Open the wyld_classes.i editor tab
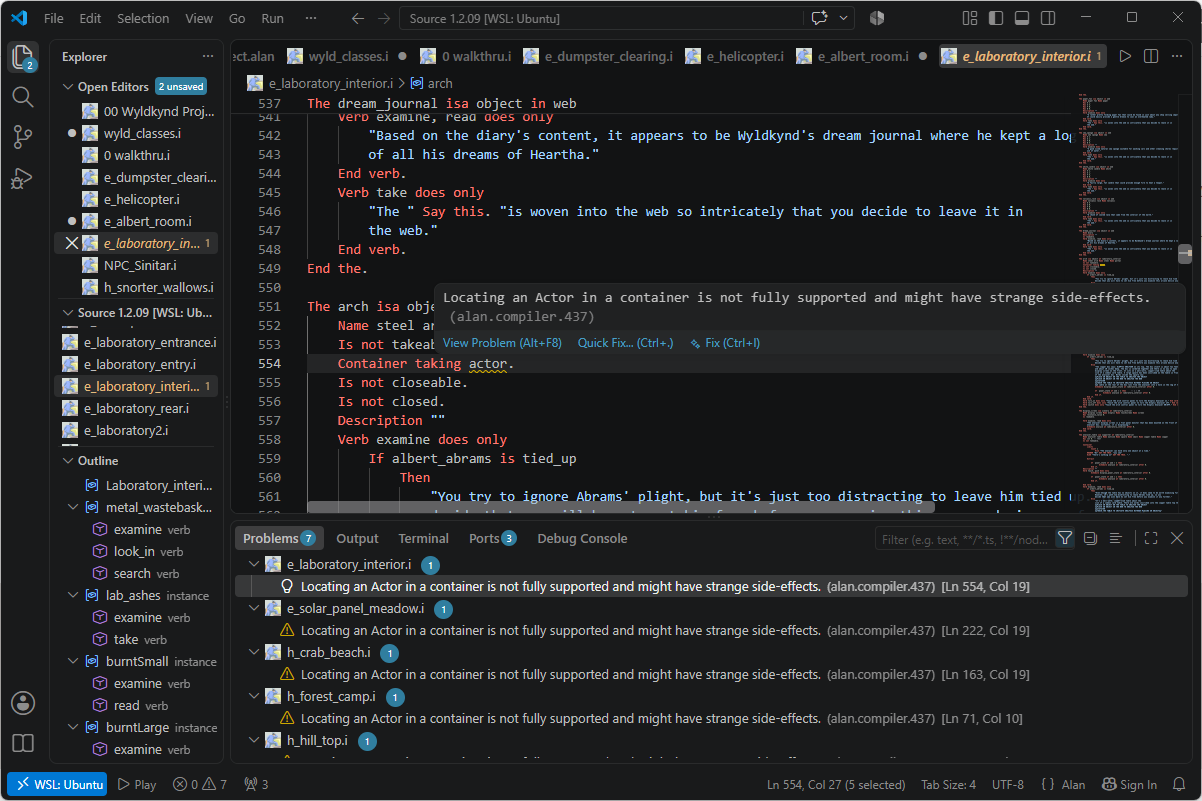This screenshot has height=801, width=1202. coord(346,56)
